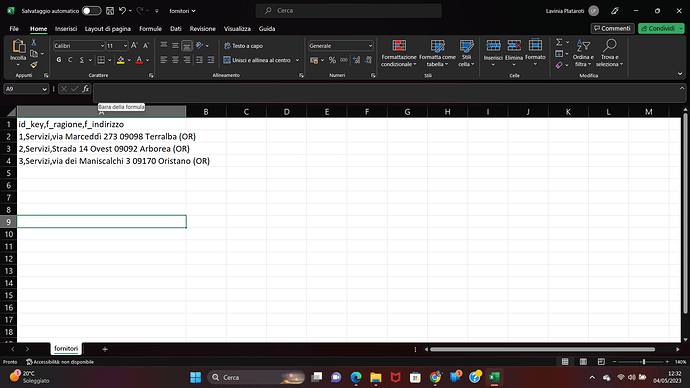Click the center align icon
The height and width of the screenshot is (388, 690).
pyautogui.click(x=175, y=60)
